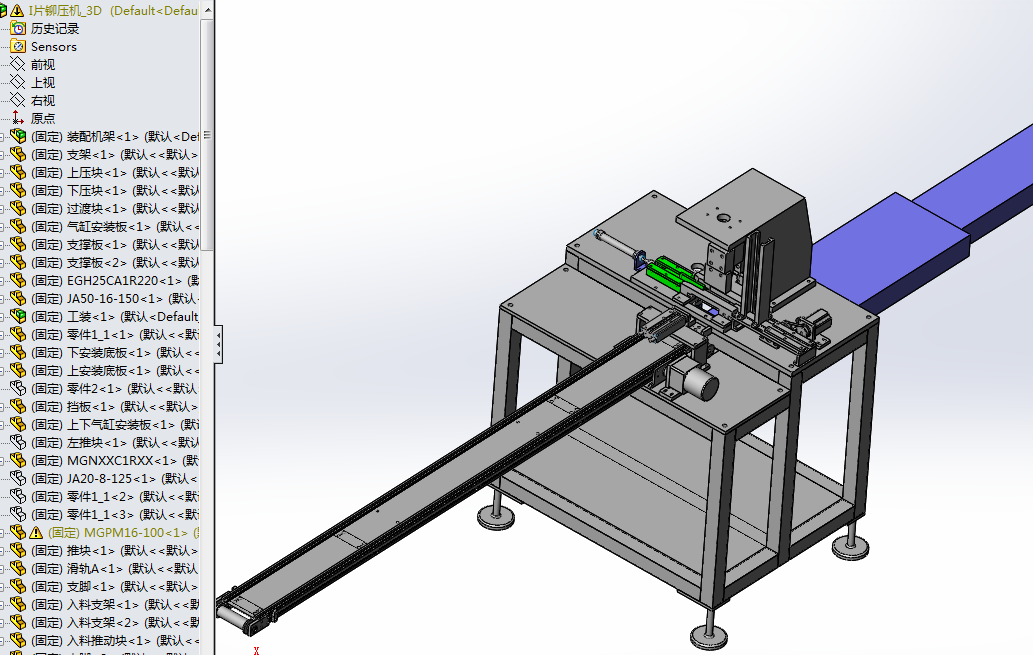Click the part icon of 过渡块<1>
Image resolution: width=1033 pixels, height=655 pixels.
(x=18, y=208)
